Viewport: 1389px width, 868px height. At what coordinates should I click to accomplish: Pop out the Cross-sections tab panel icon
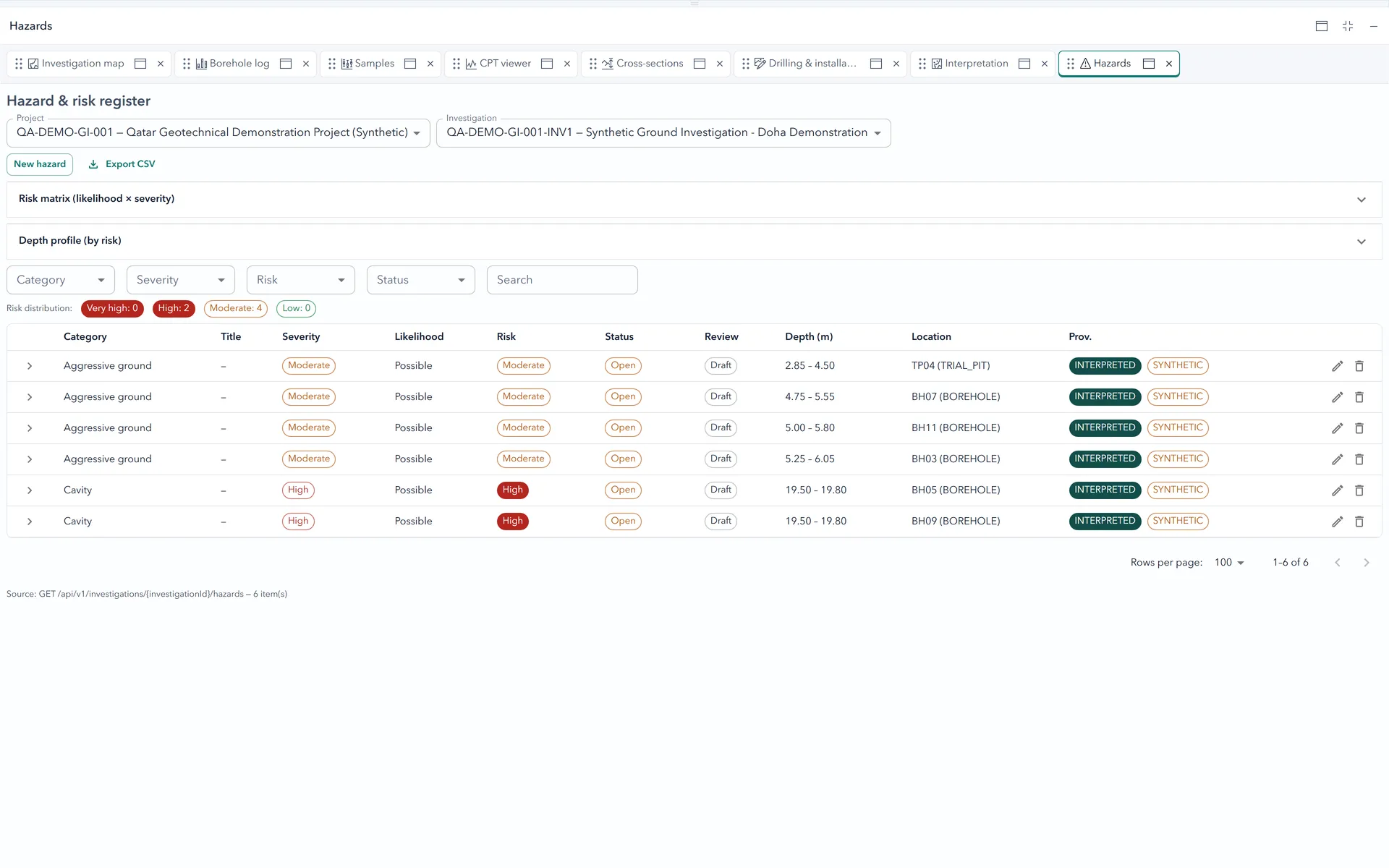pos(700,64)
